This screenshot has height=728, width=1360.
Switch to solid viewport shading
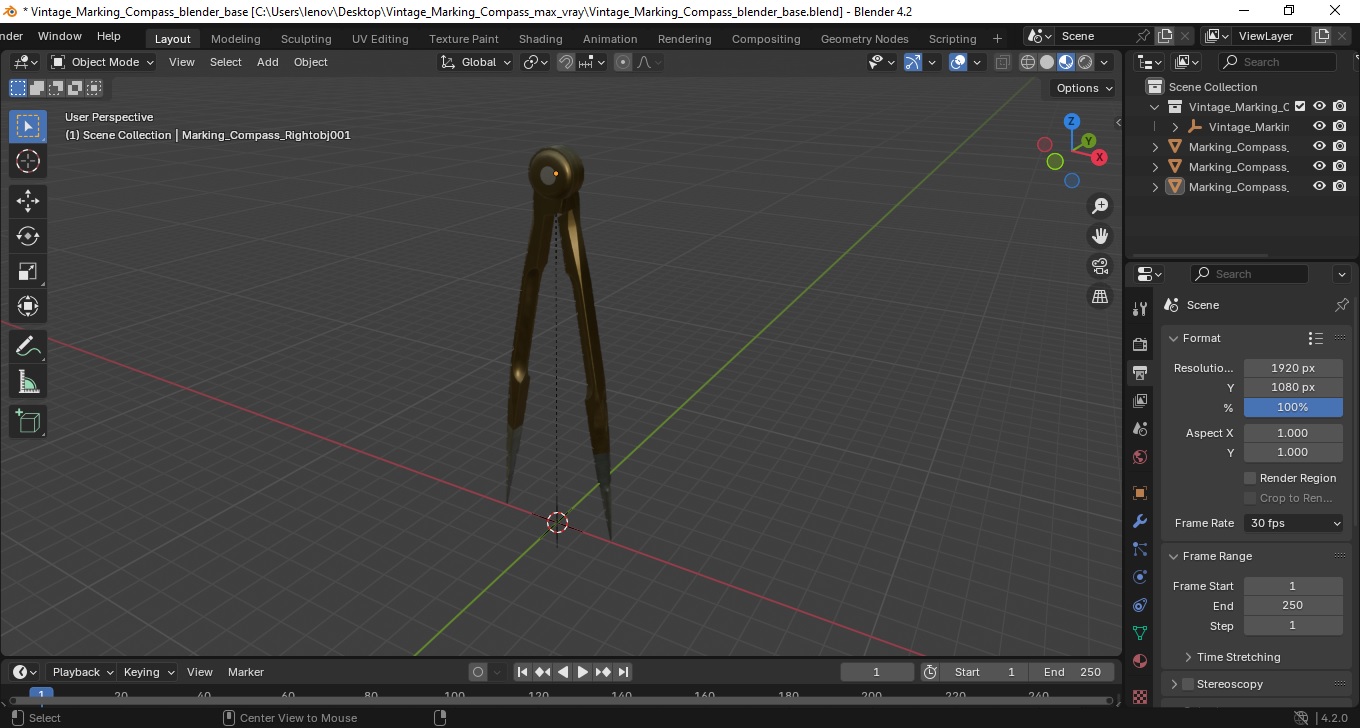click(x=1047, y=62)
